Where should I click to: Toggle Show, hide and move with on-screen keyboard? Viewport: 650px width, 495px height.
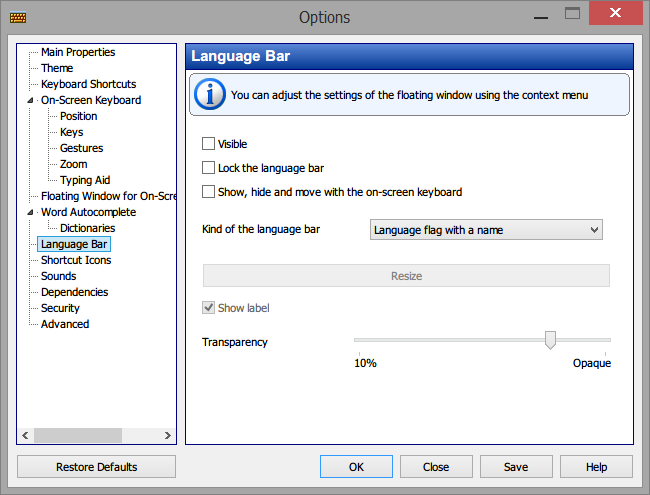[x=208, y=192]
